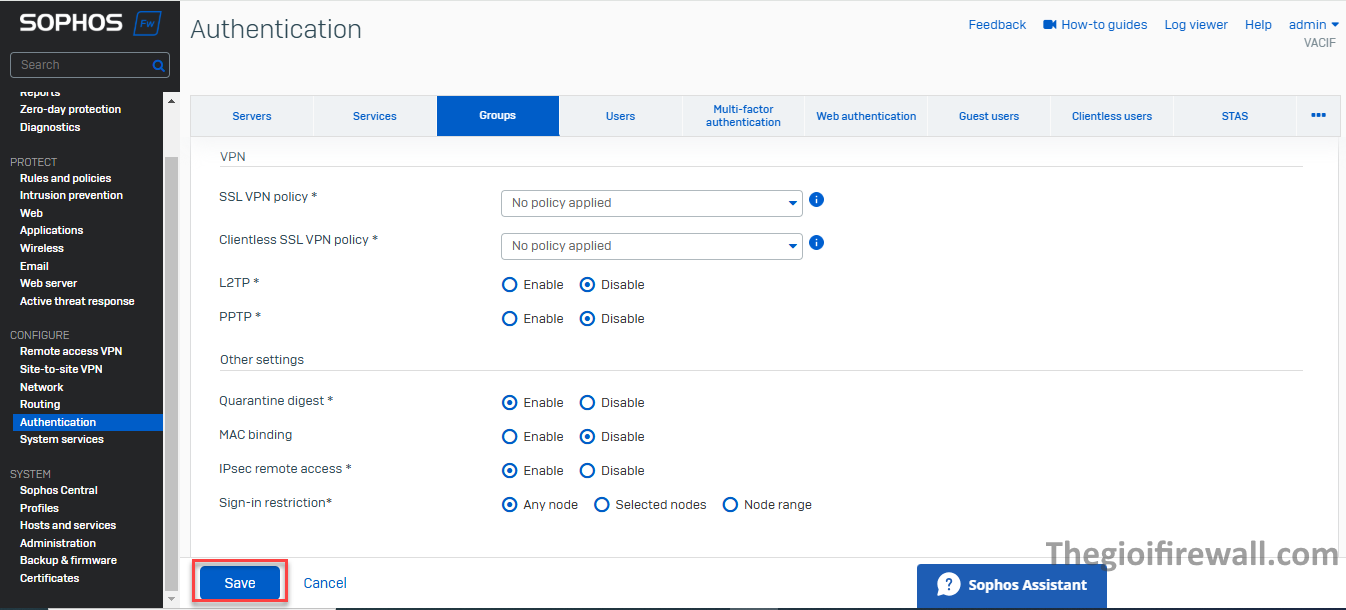
Task: Enable the L2TP option
Action: 510,285
